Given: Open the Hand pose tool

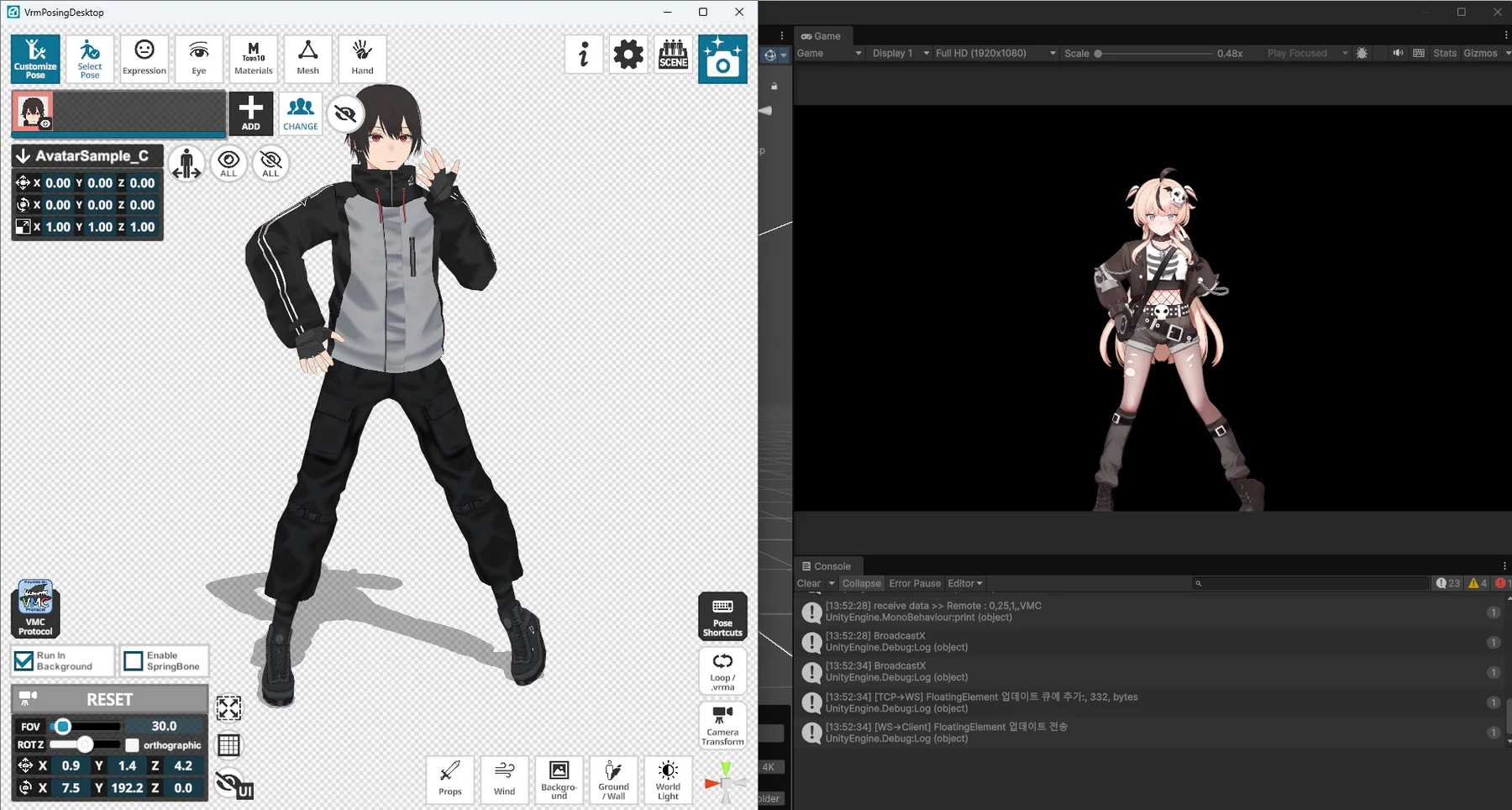Looking at the screenshot, I should coord(363,59).
